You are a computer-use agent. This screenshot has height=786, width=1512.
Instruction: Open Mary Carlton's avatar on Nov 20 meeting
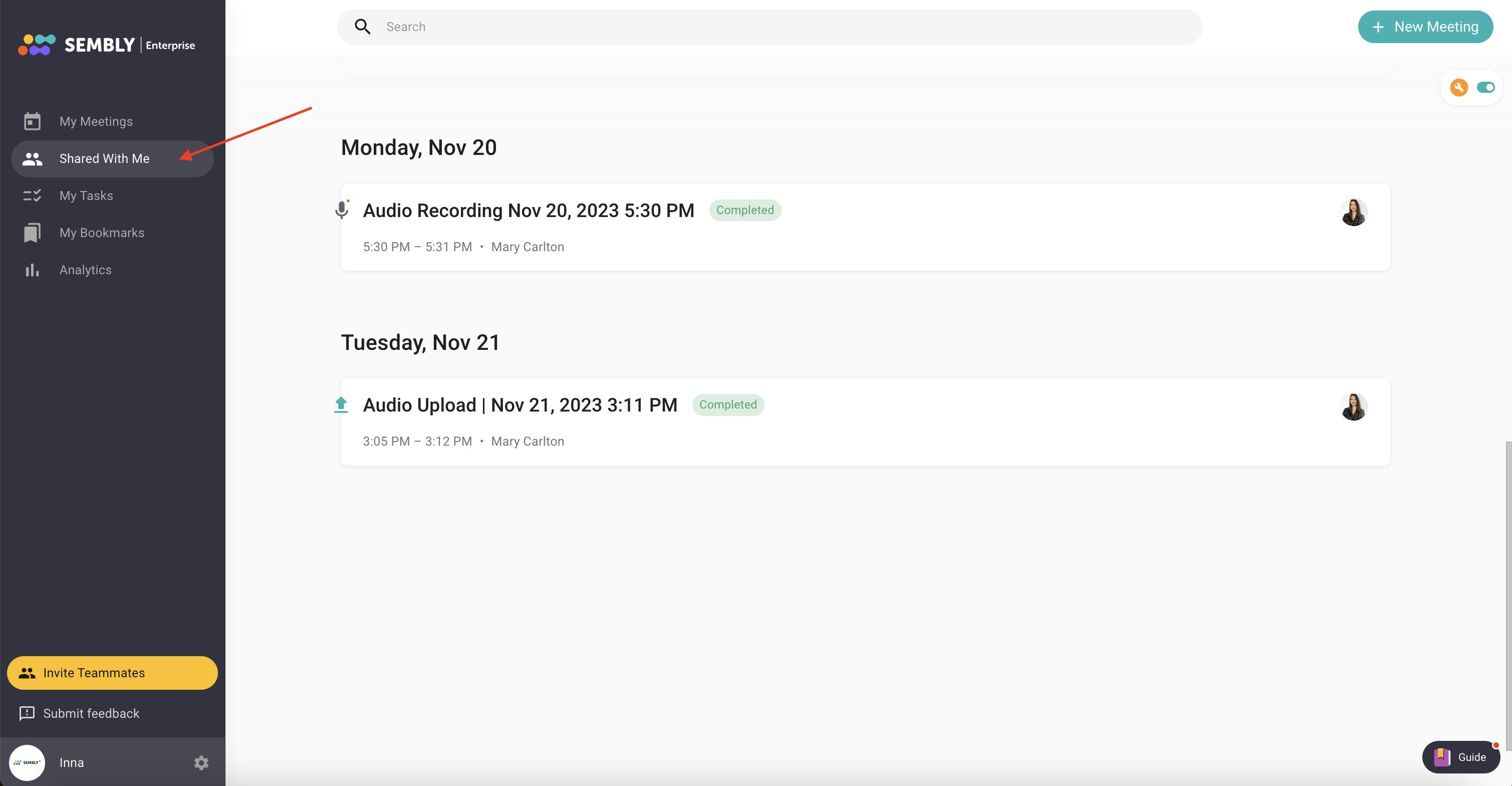click(1354, 212)
